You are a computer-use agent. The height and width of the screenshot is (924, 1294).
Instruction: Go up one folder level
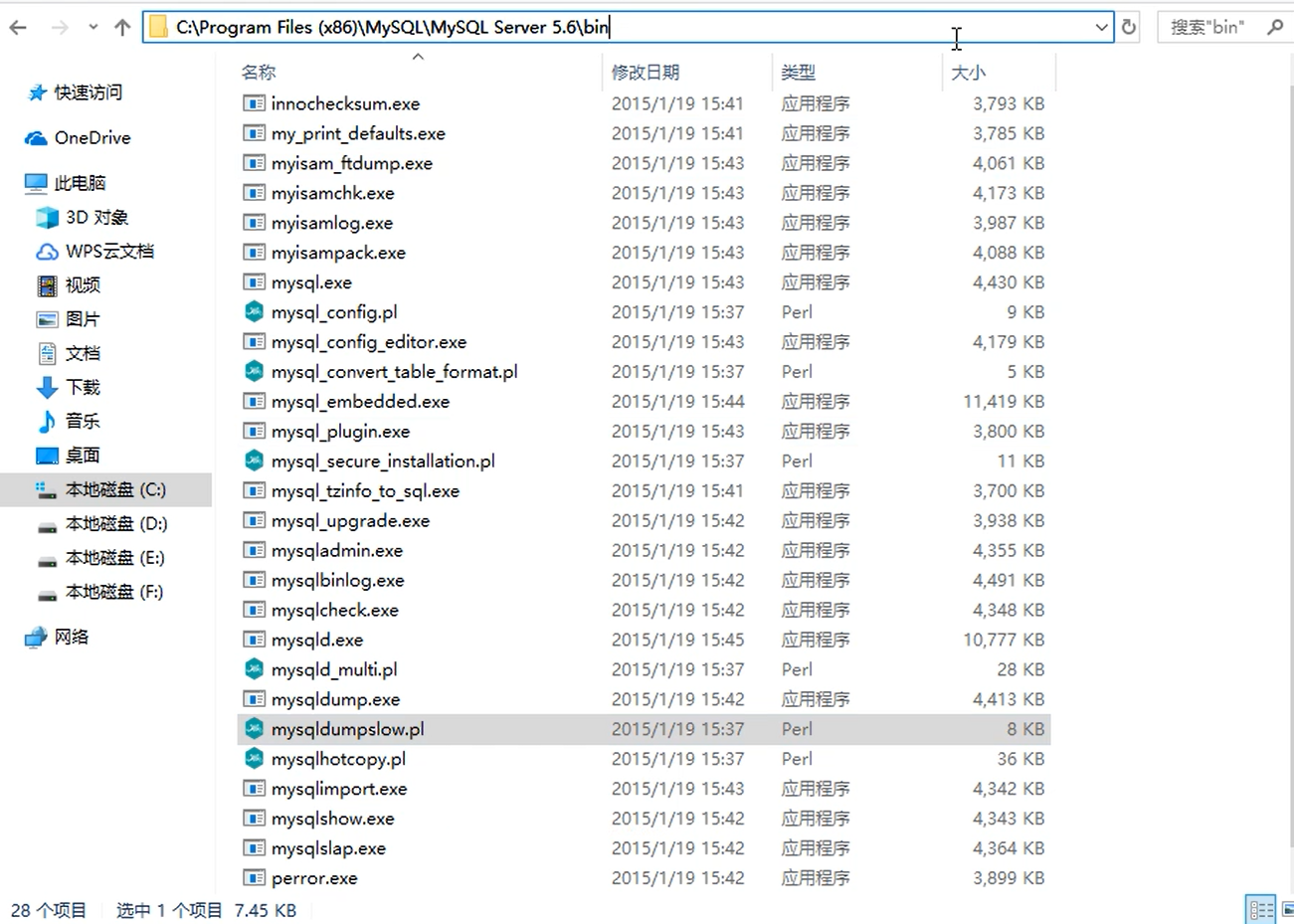tap(122, 28)
